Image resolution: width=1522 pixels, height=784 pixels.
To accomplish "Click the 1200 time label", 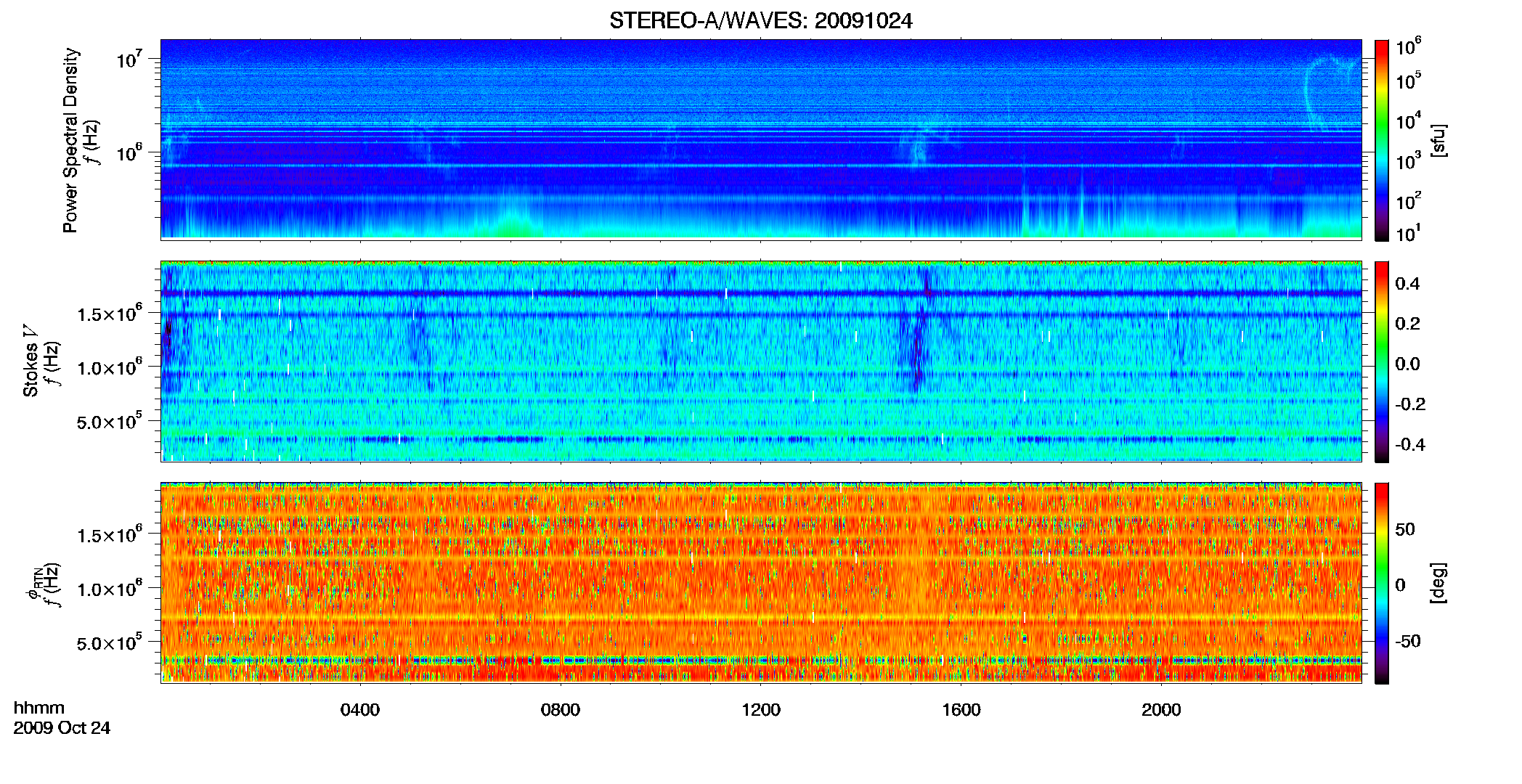I will point(761,710).
